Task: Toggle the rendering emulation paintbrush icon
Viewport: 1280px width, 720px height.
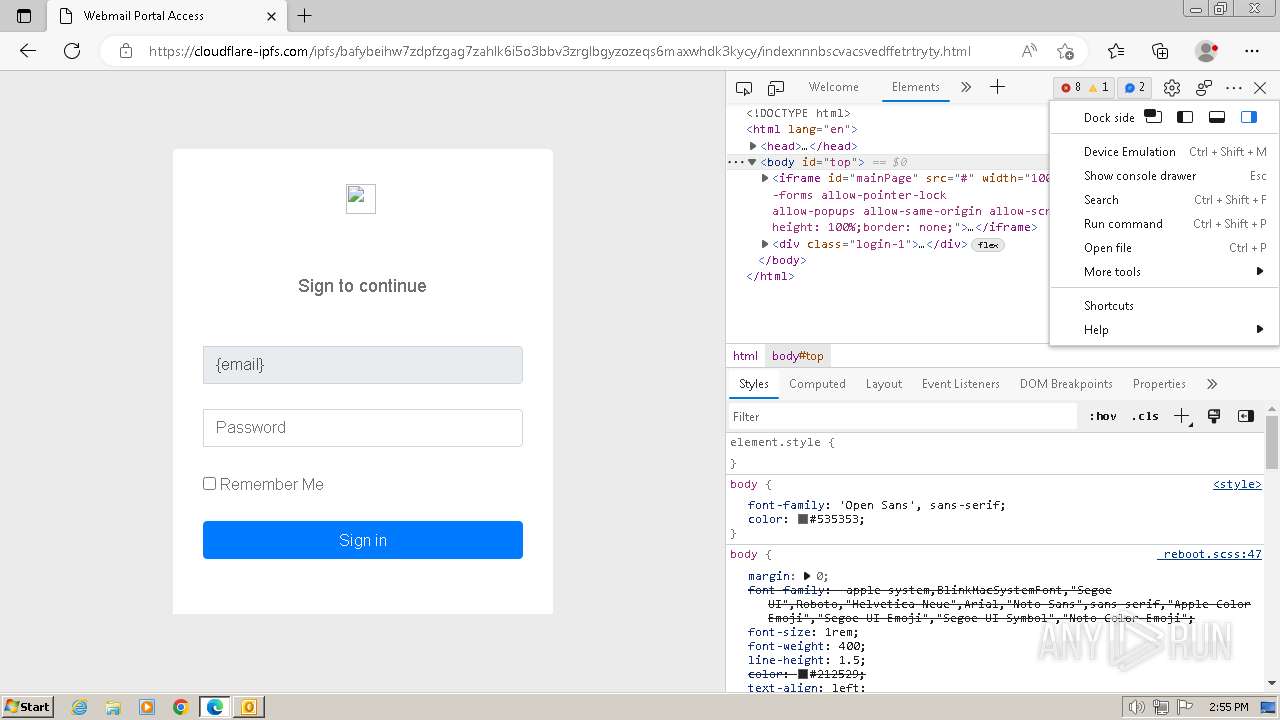Action: pos(1214,417)
